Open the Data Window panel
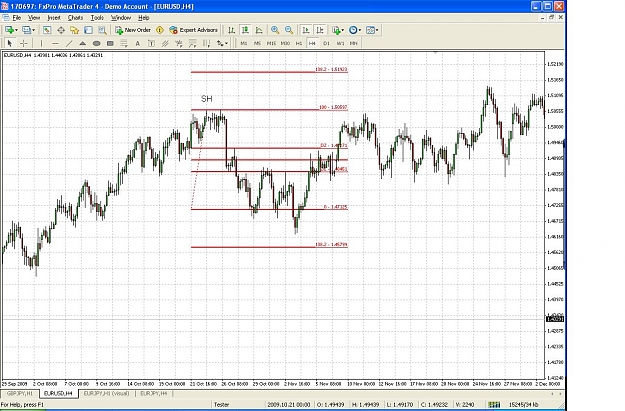The width and height of the screenshot is (625, 411). [x=61, y=30]
